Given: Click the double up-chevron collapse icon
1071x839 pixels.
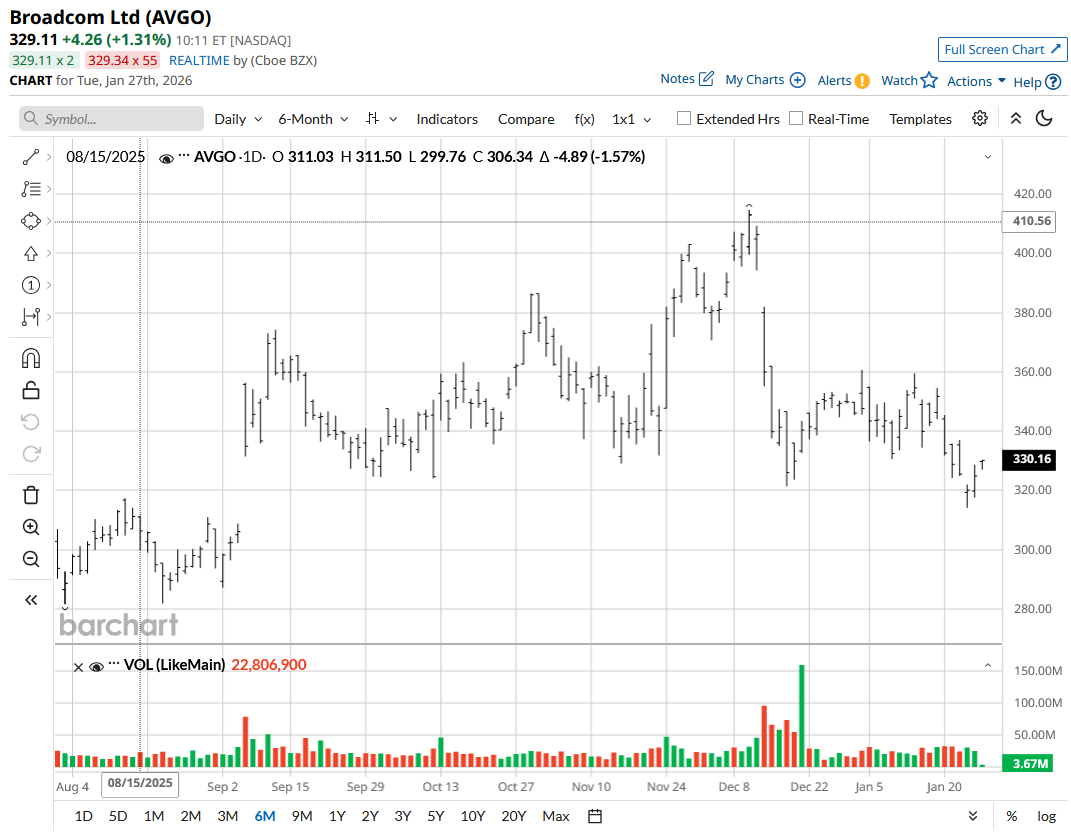Looking at the screenshot, I should (1016, 118).
